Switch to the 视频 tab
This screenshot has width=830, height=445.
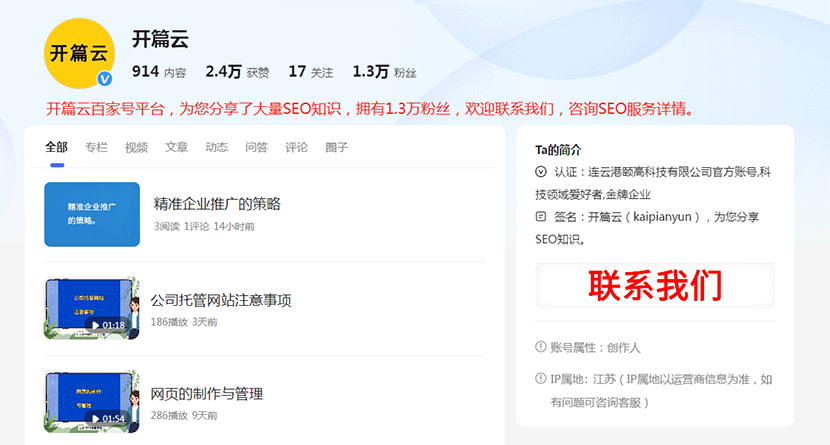pos(136,147)
